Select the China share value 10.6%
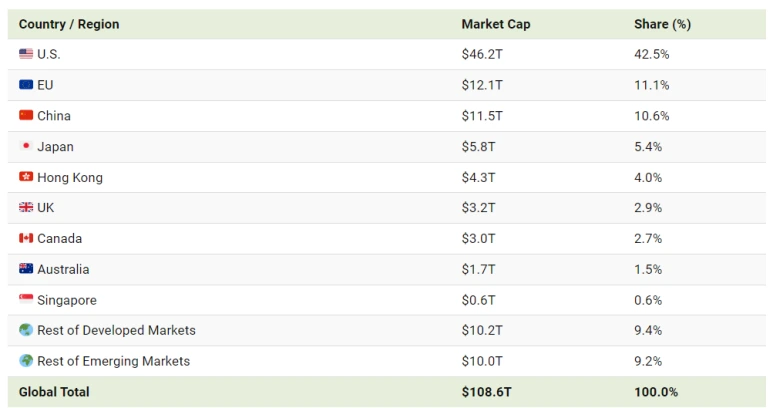The height and width of the screenshot is (408, 773). tap(651, 116)
